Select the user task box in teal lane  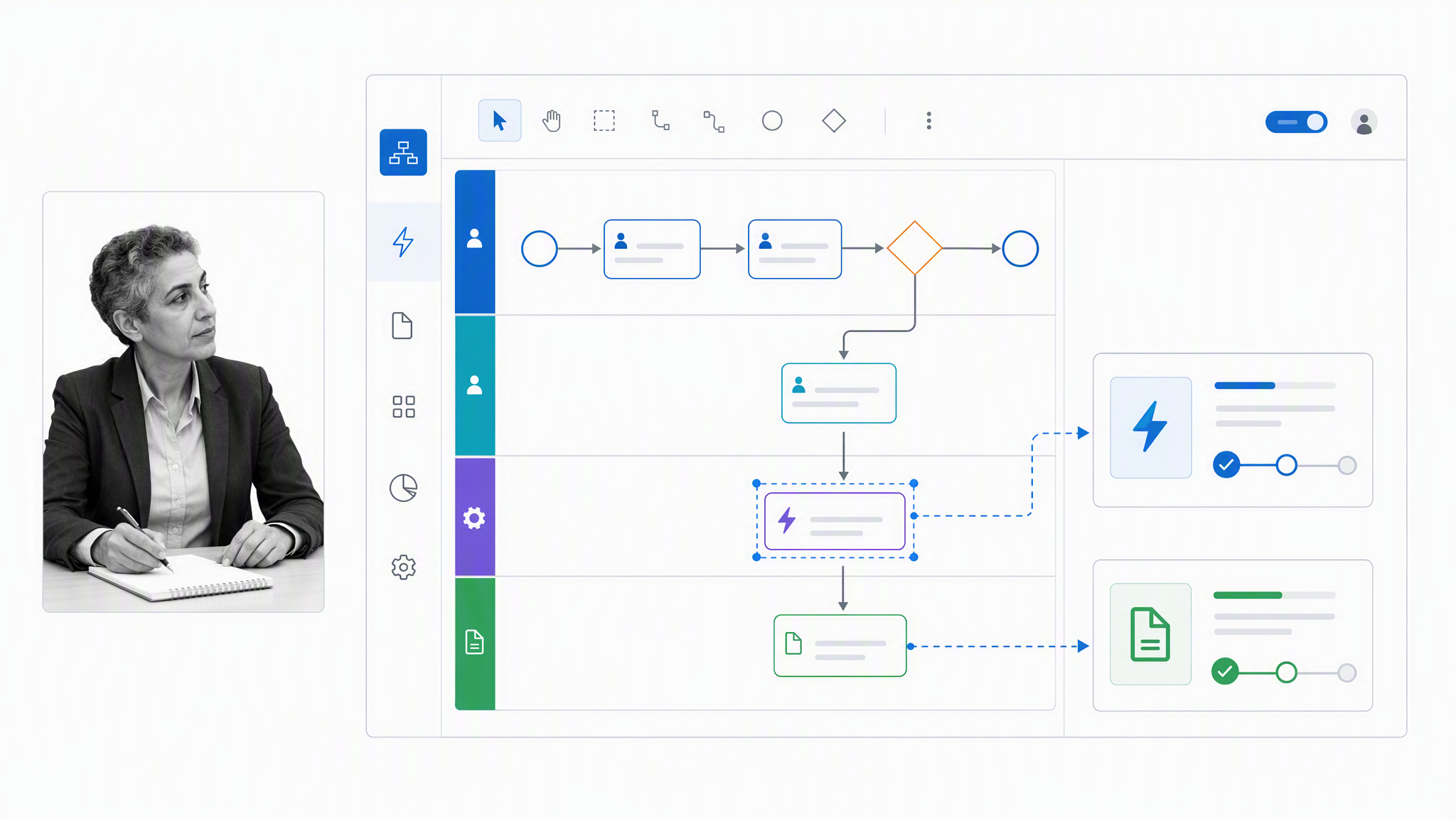(x=839, y=393)
